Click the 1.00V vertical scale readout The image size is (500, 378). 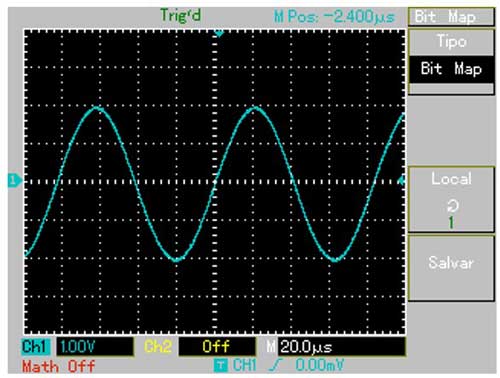point(95,347)
